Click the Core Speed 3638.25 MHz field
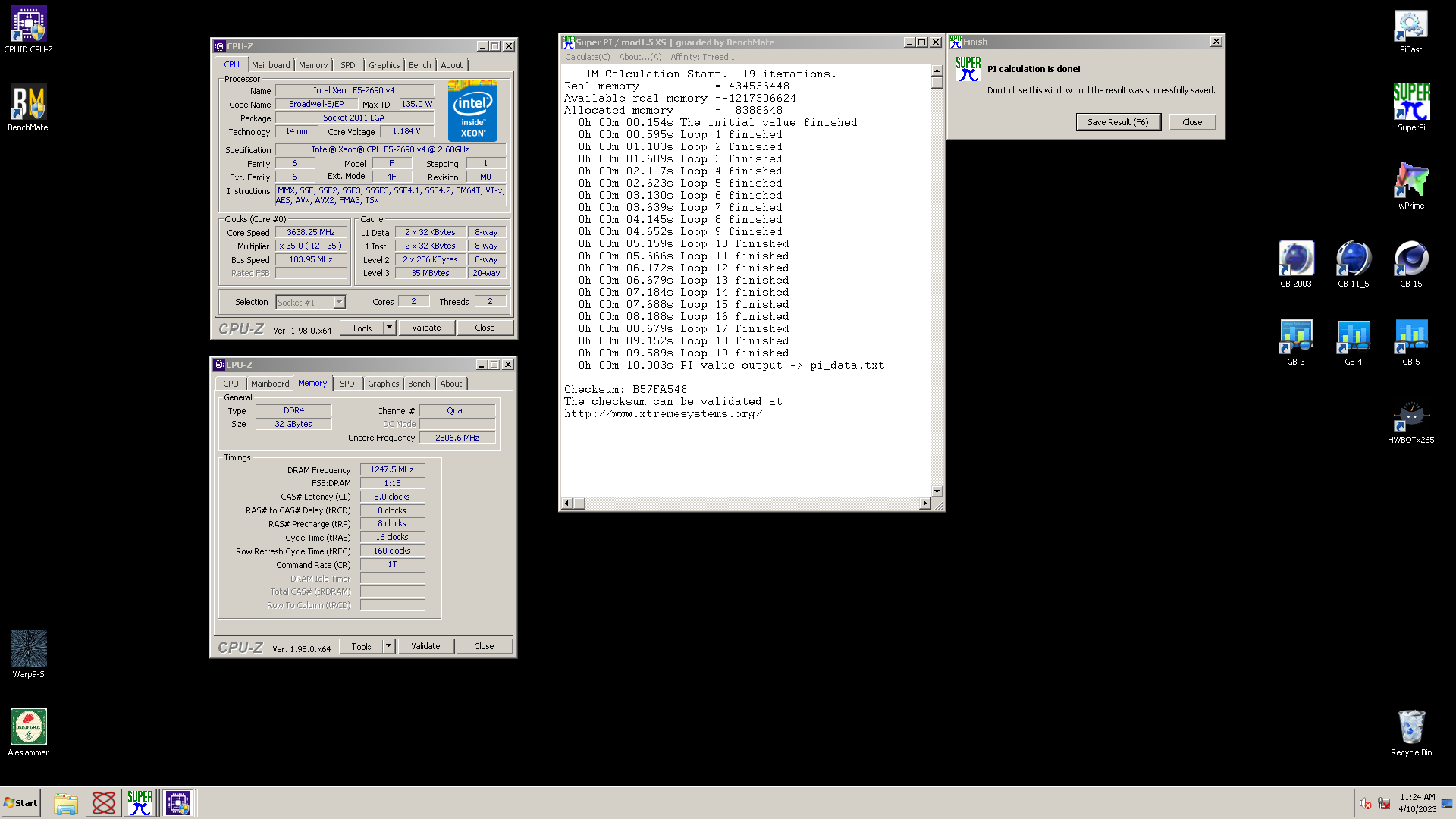 pos(311,232)
